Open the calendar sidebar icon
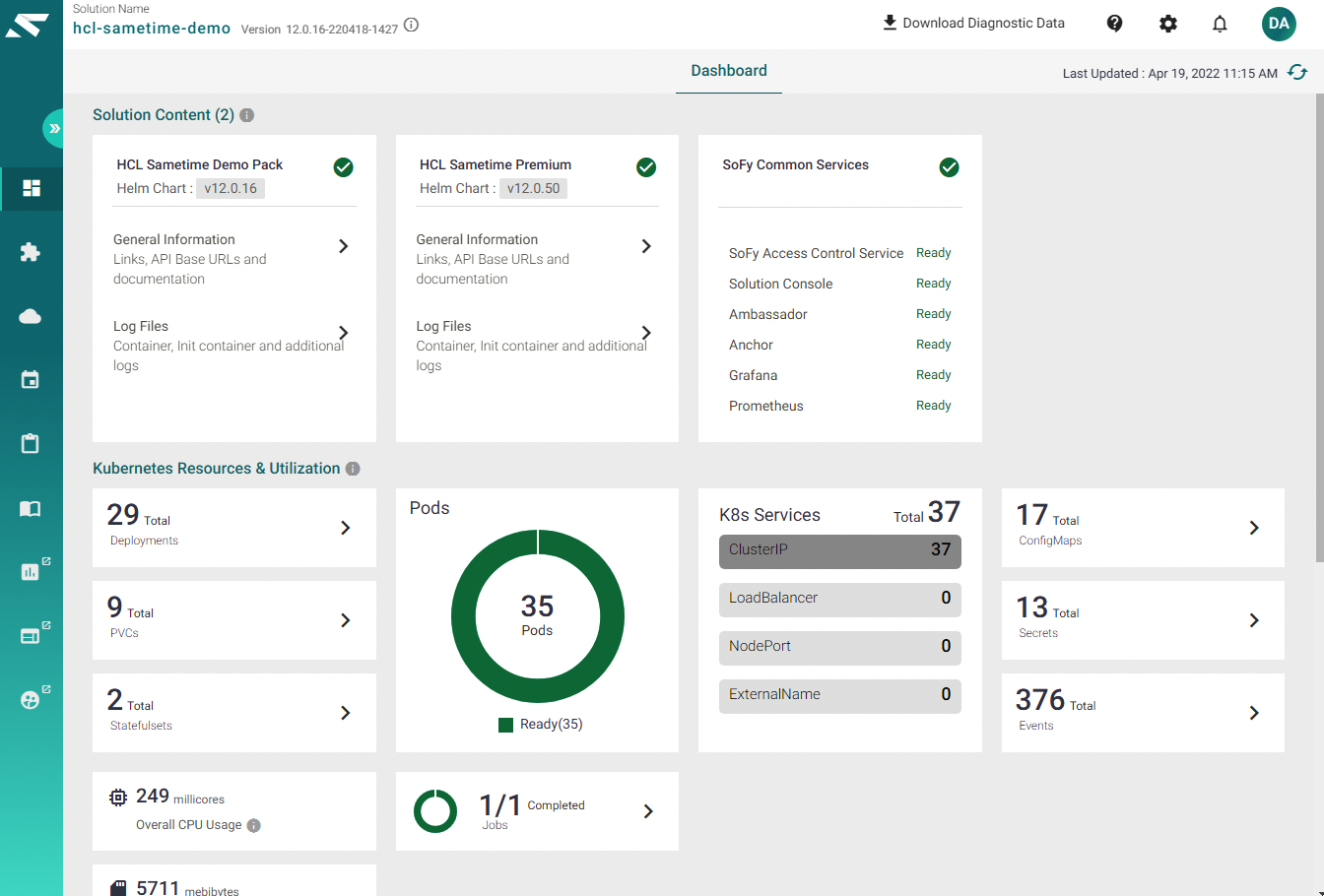Image resolution: width=1324 pixels, height=896 pixels. 31,380
